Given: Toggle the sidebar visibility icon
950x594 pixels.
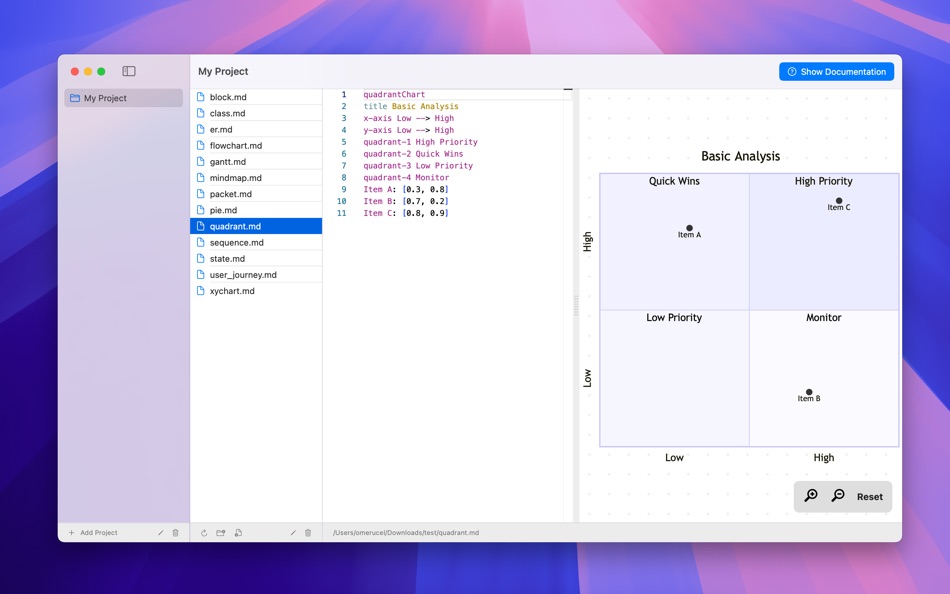Looking at the screenshot, I should (x=128, y=71).
